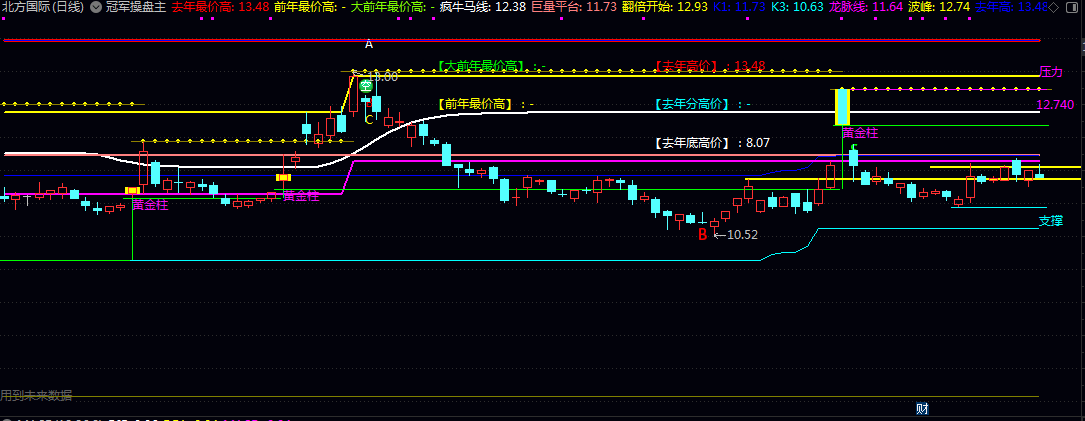1085x421 pixels.
Task: Click the 压力 resistance label
Action: pyautogui.click(x=1050, y=71)
